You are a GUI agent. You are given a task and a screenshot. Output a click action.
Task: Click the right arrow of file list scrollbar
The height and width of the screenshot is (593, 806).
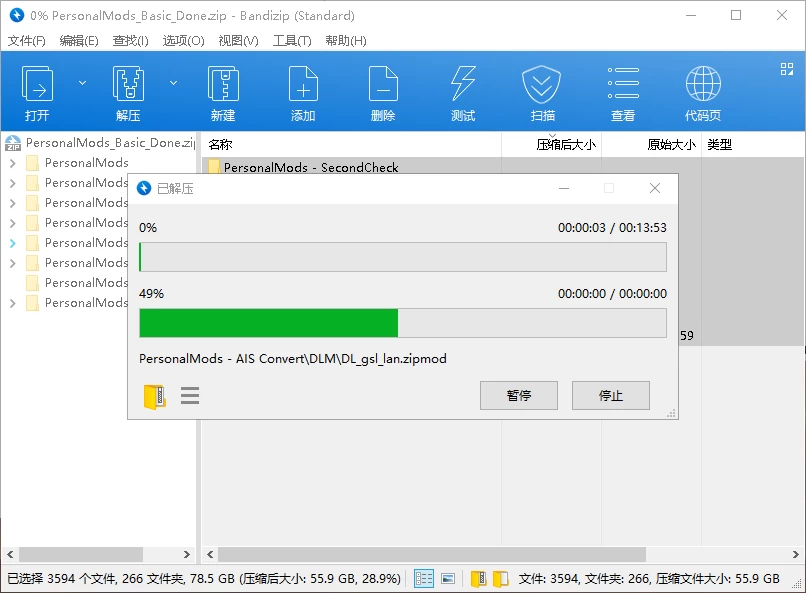(796, 554)
